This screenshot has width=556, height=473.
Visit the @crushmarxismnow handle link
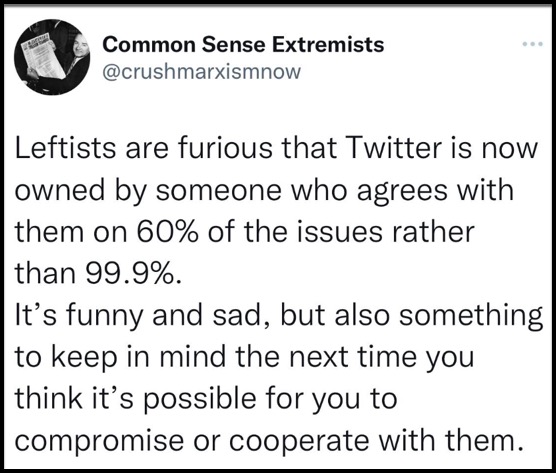(x=201, y=72)
